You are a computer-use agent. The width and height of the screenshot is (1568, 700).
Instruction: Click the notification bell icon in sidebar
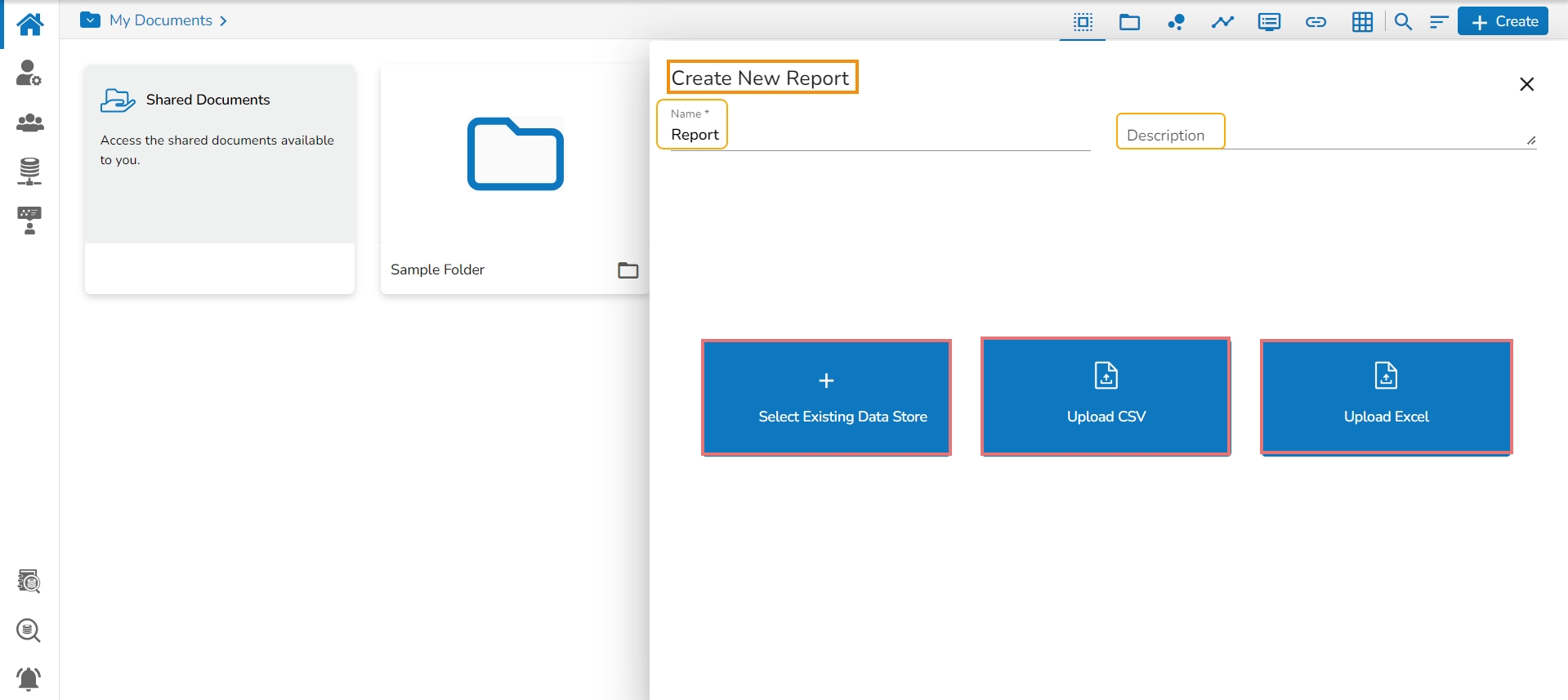pos(29,679)
